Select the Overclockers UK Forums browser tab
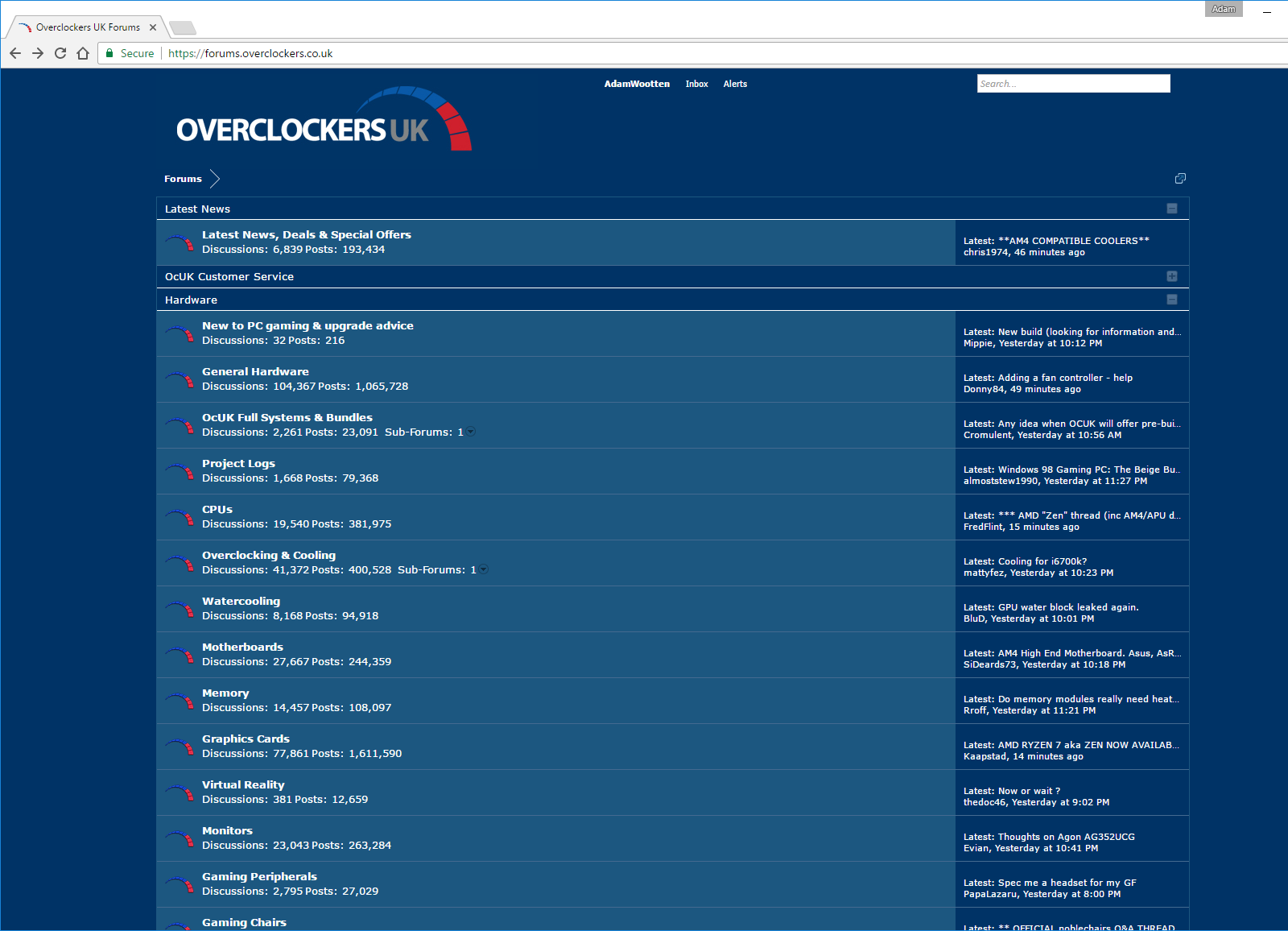Screen dimensions: 1288x931 click(x=87, y=27)
